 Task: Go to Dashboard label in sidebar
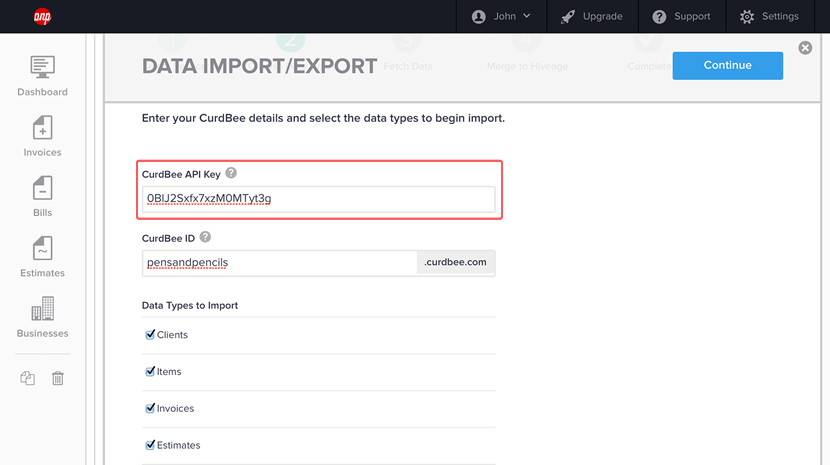(x=42, y=92)
